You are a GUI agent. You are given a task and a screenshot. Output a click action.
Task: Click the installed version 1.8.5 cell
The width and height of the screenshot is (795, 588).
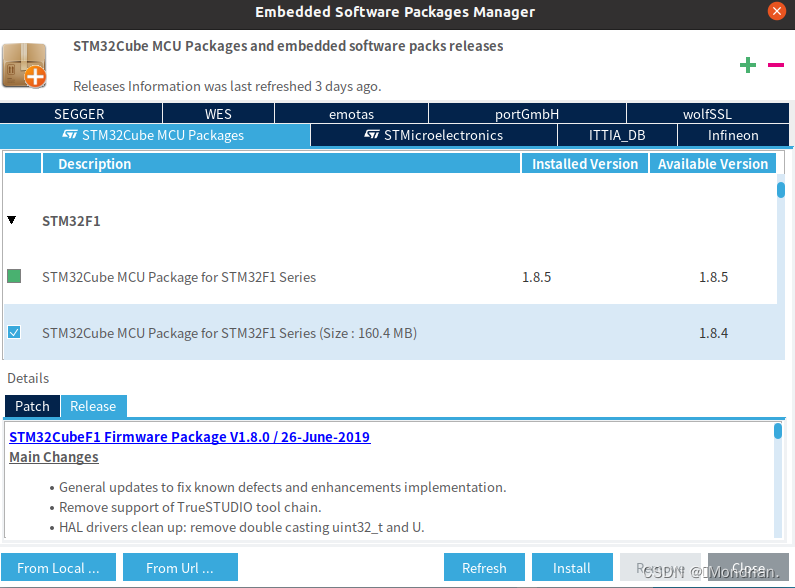coord(536,277)
